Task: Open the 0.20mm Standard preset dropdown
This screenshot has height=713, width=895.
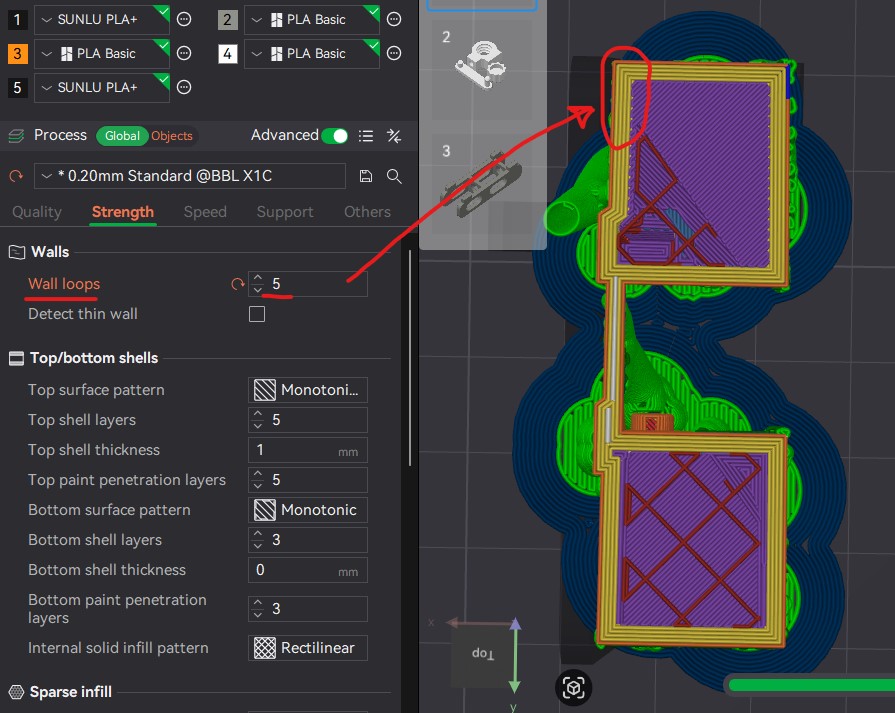Action: (190, 176)
